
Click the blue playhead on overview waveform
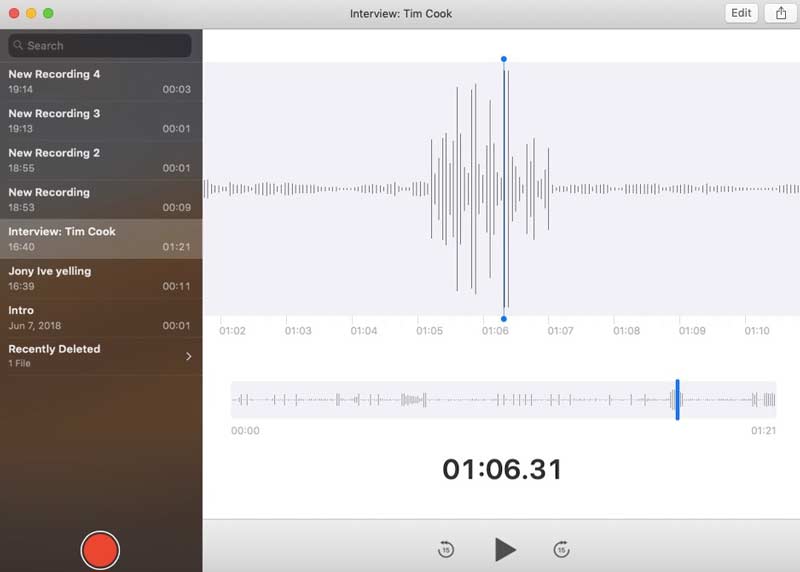[677, 400]
